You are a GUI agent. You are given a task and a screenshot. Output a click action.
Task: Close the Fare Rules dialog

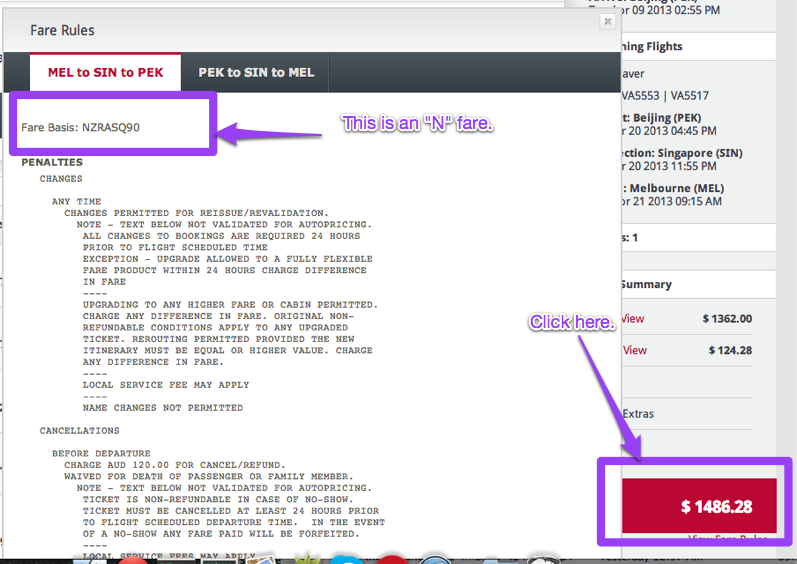point(607,21)
